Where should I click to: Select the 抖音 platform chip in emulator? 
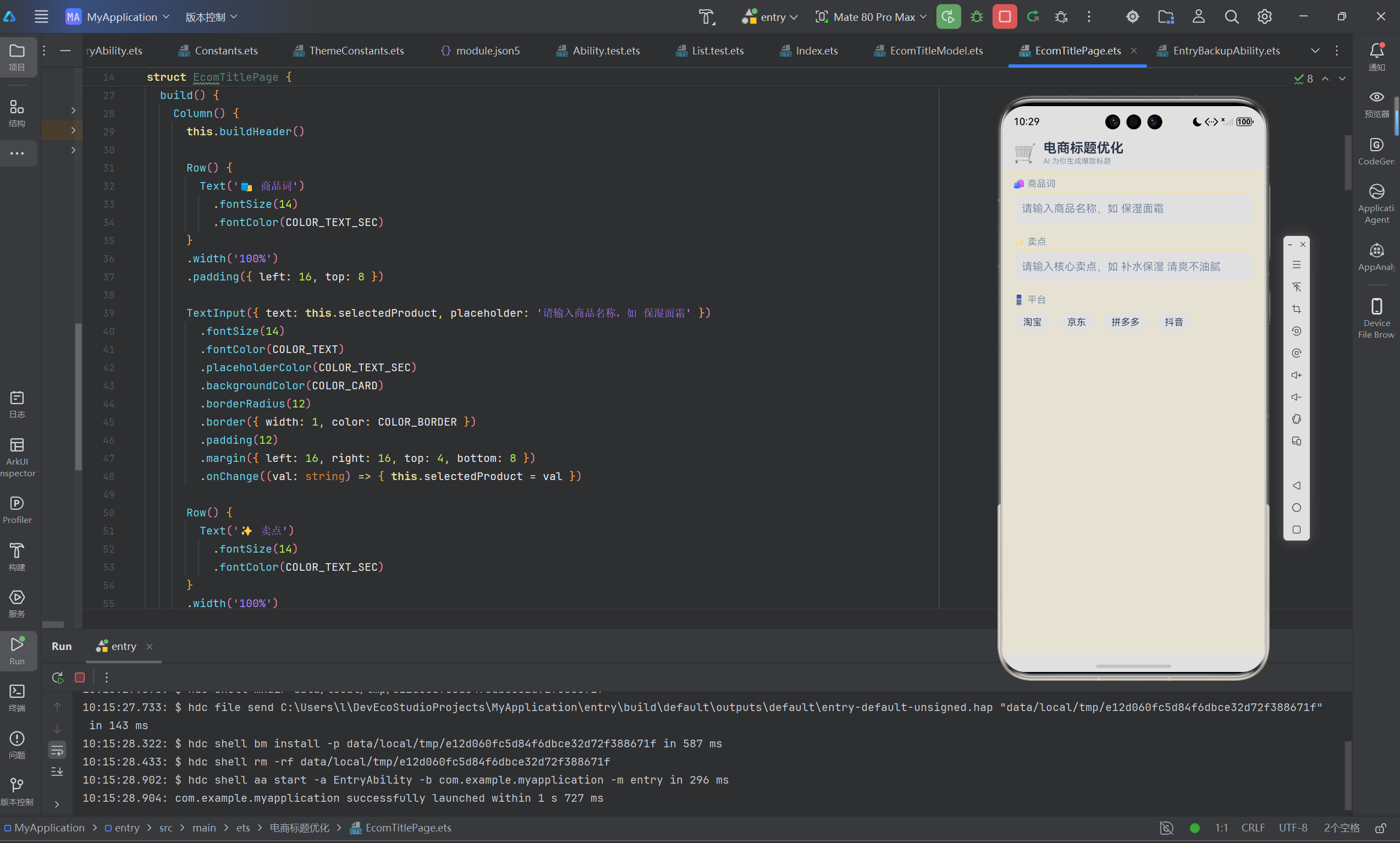pos(1174,322)
